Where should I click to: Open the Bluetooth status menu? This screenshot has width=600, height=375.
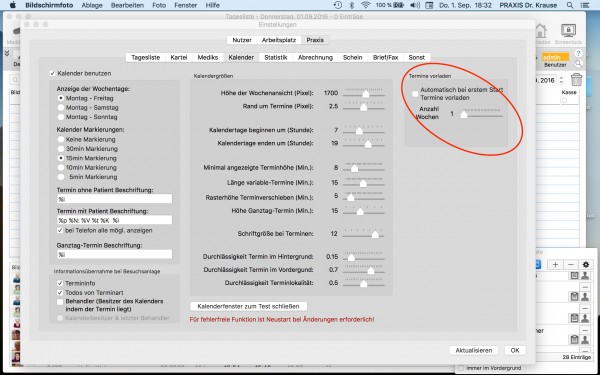tap(352, 5)
